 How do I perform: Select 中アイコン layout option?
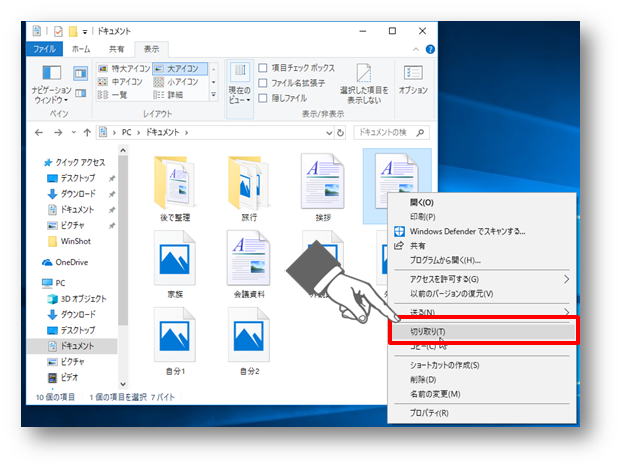[x=120, y=82]
